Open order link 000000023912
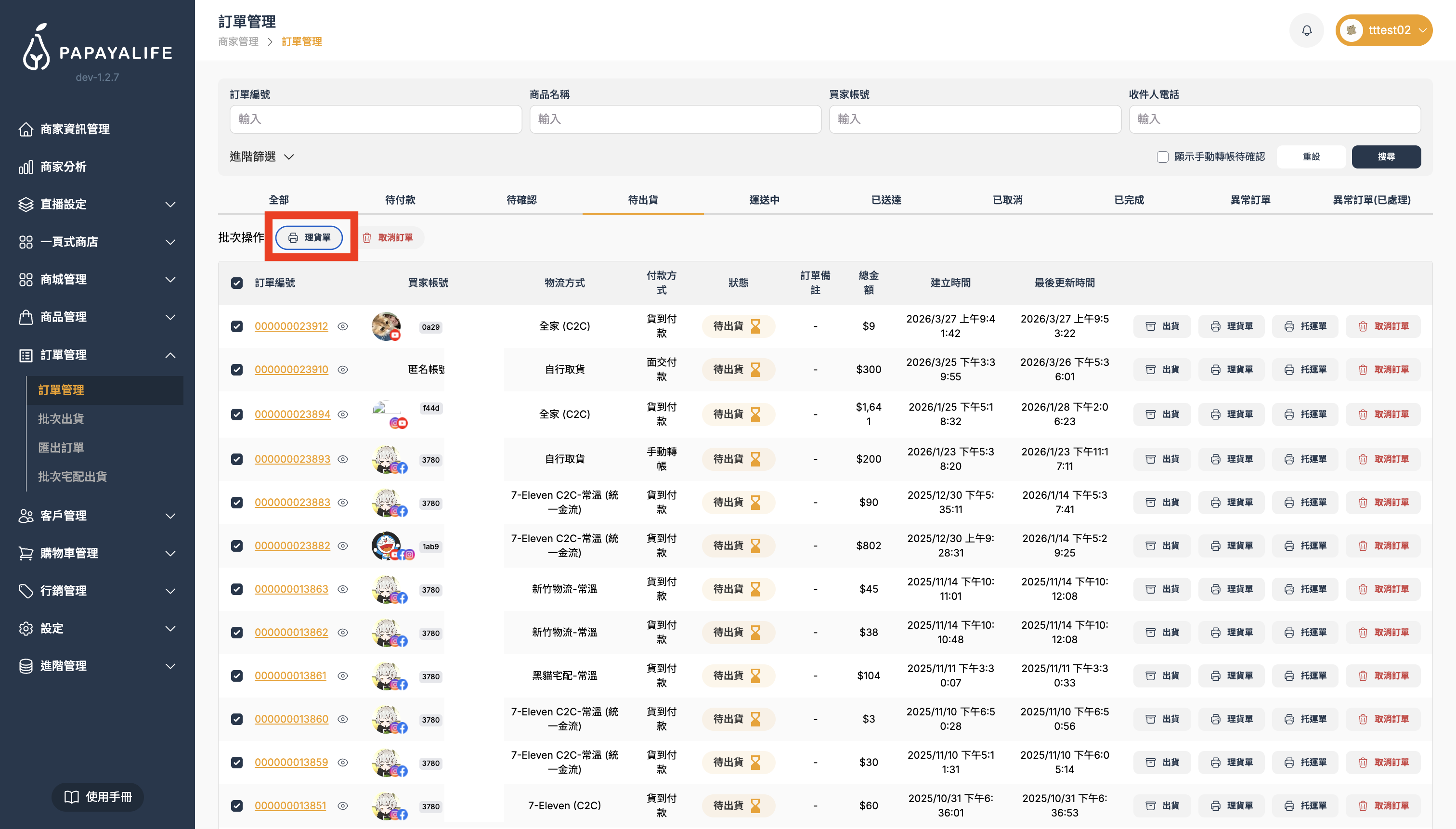Screen dimensions: 1456x829 coord(291,326)
